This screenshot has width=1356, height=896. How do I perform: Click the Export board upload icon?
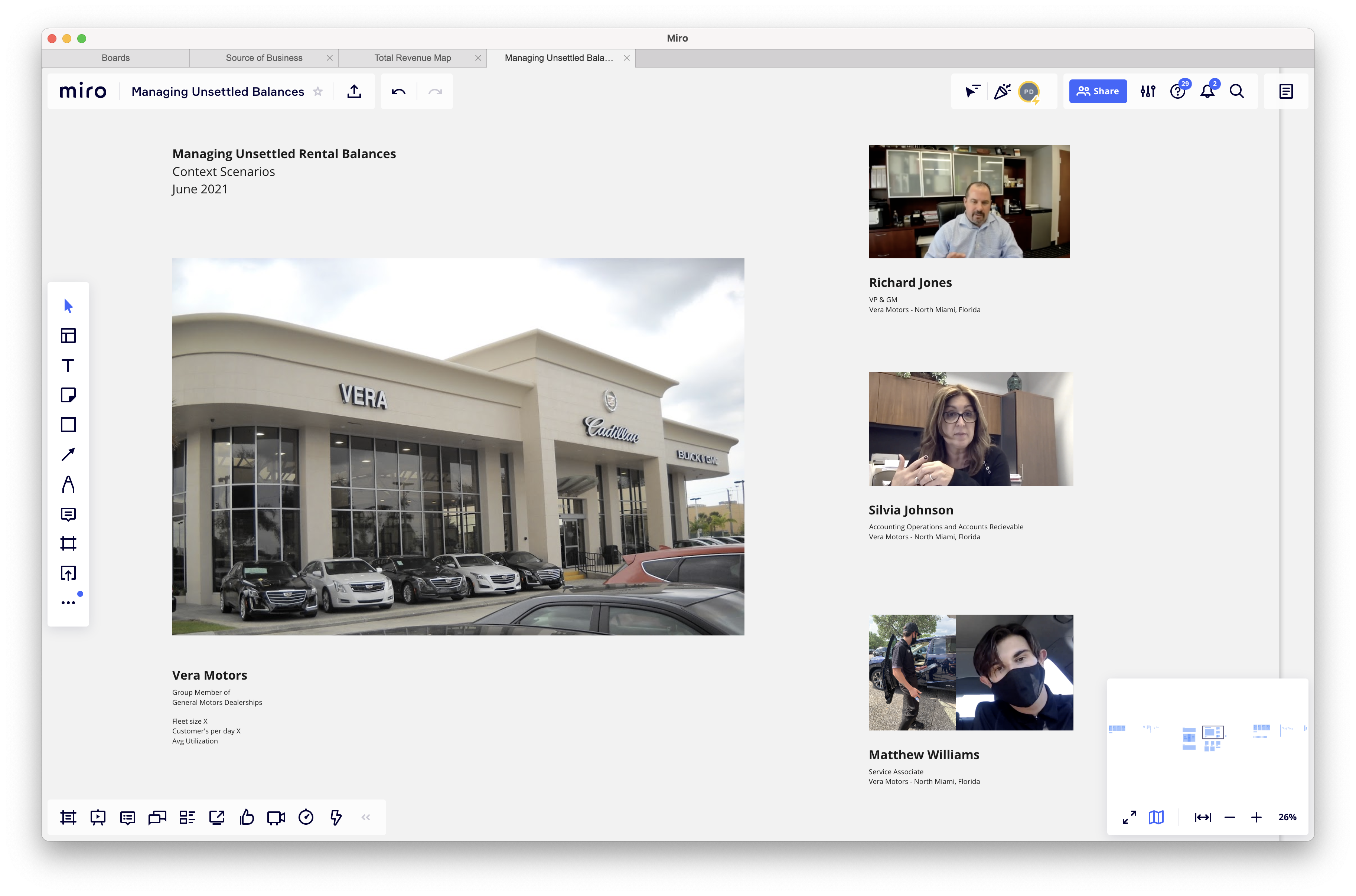coord(354,91)
